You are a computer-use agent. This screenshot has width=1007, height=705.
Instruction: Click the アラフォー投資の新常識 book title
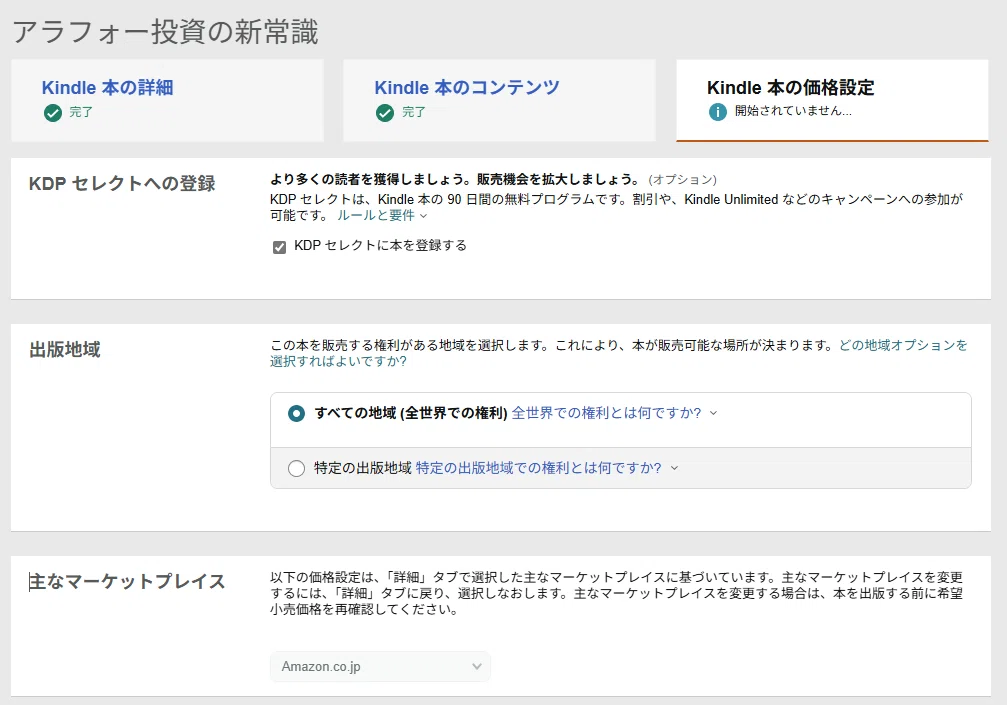(x=166, y=31)
